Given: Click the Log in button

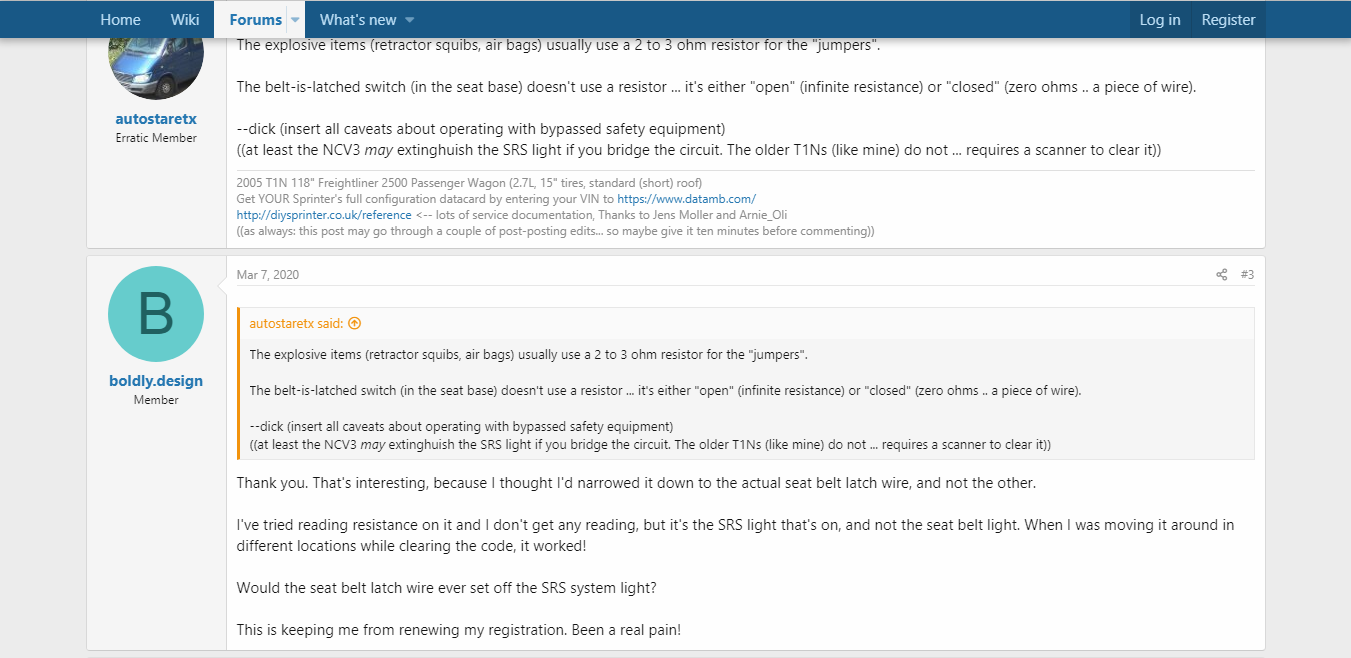Looking at the screenshot, I should pos(1160,20).
